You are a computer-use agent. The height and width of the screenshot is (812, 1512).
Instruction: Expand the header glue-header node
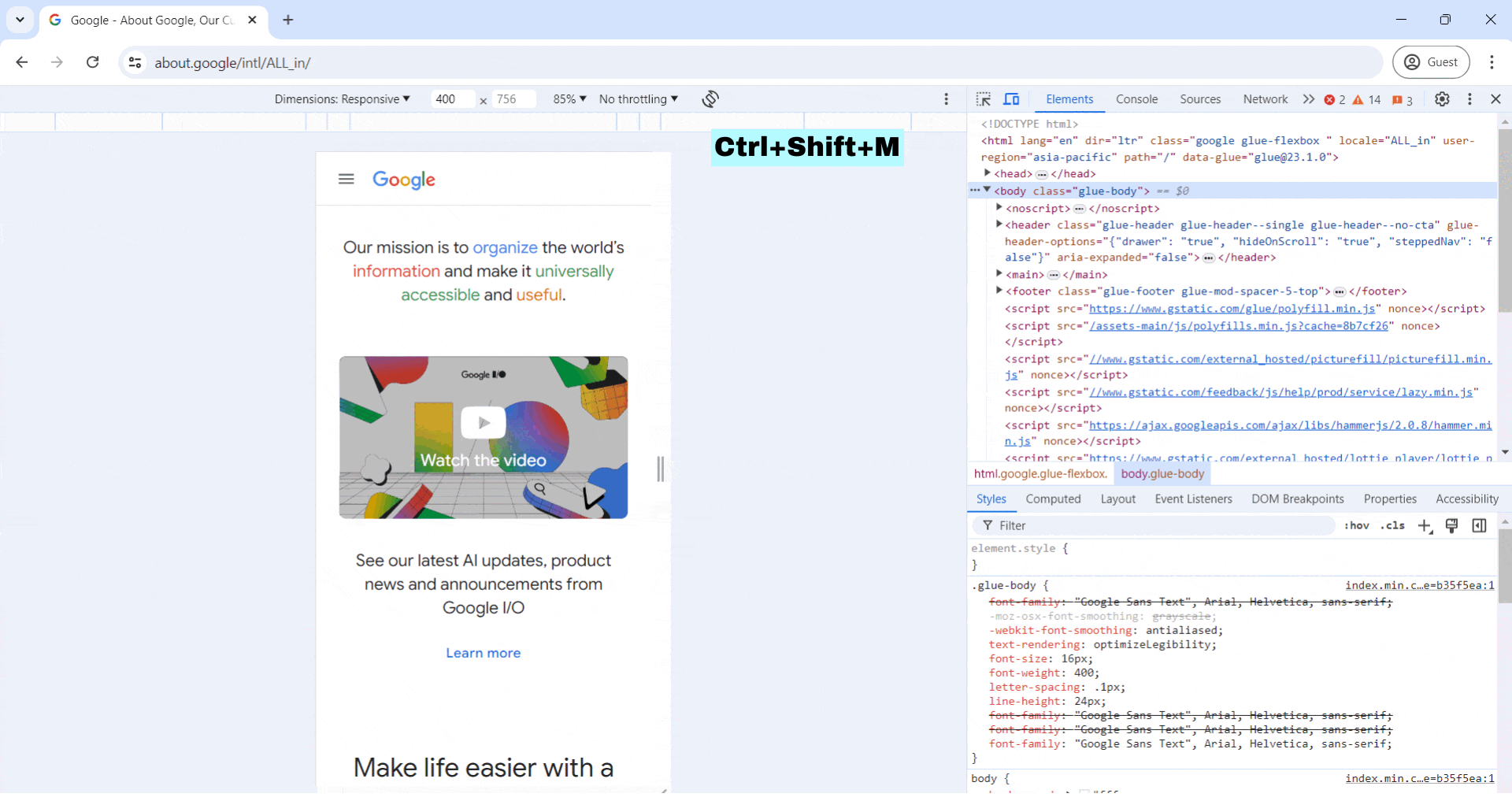pos(999,224)
